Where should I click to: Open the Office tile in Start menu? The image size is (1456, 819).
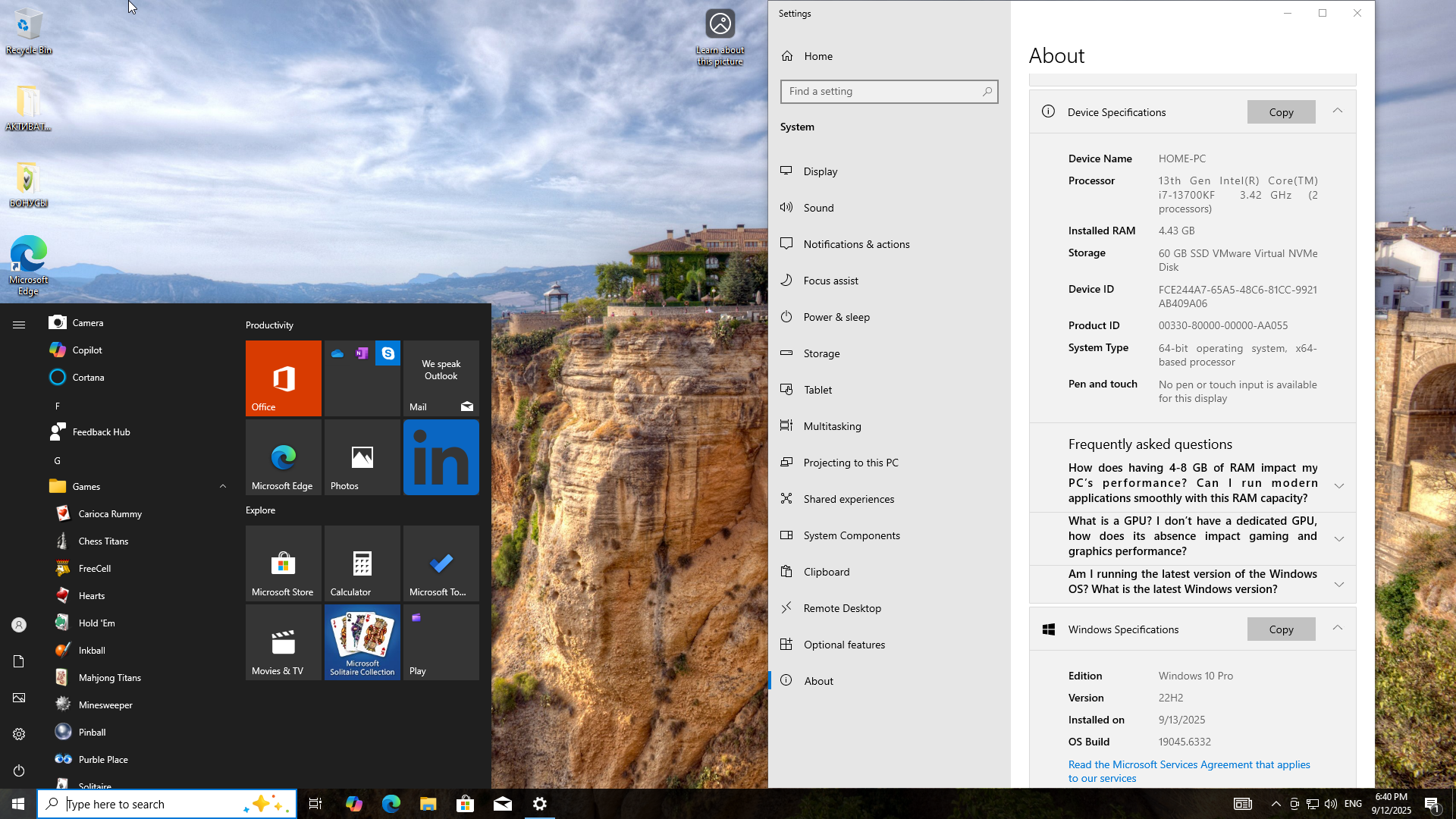[x=283, y=378]
